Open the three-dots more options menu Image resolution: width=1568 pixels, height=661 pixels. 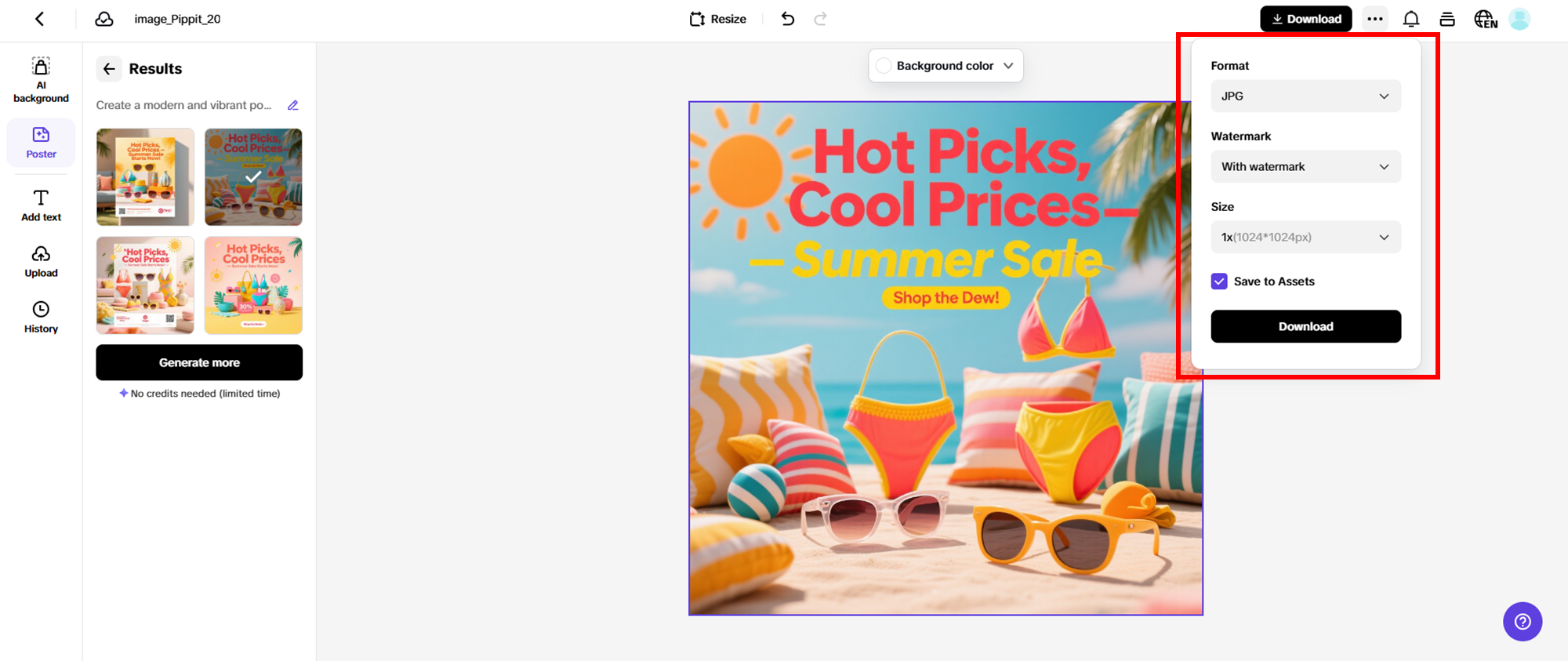[x=1375, y=19]
